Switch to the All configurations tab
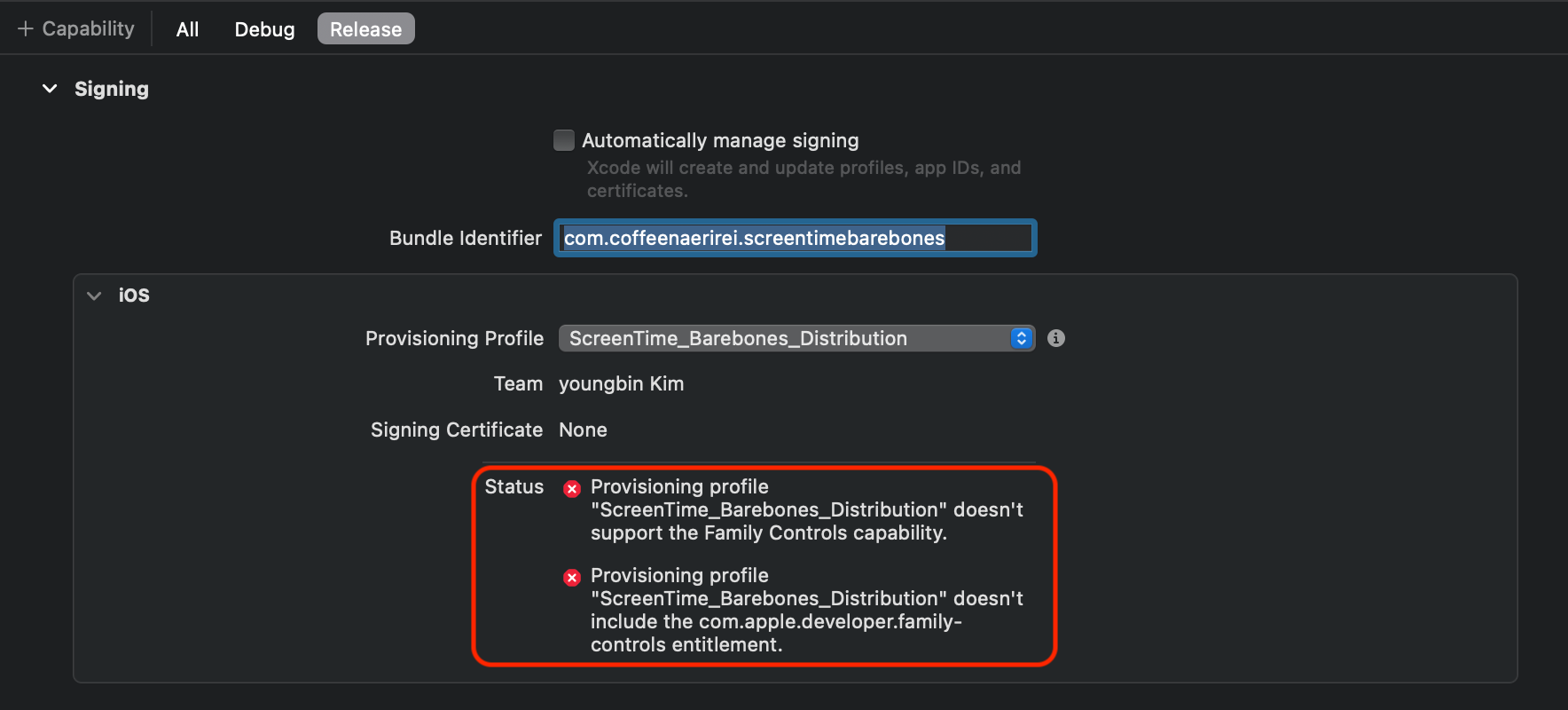 tap(187, 29)
